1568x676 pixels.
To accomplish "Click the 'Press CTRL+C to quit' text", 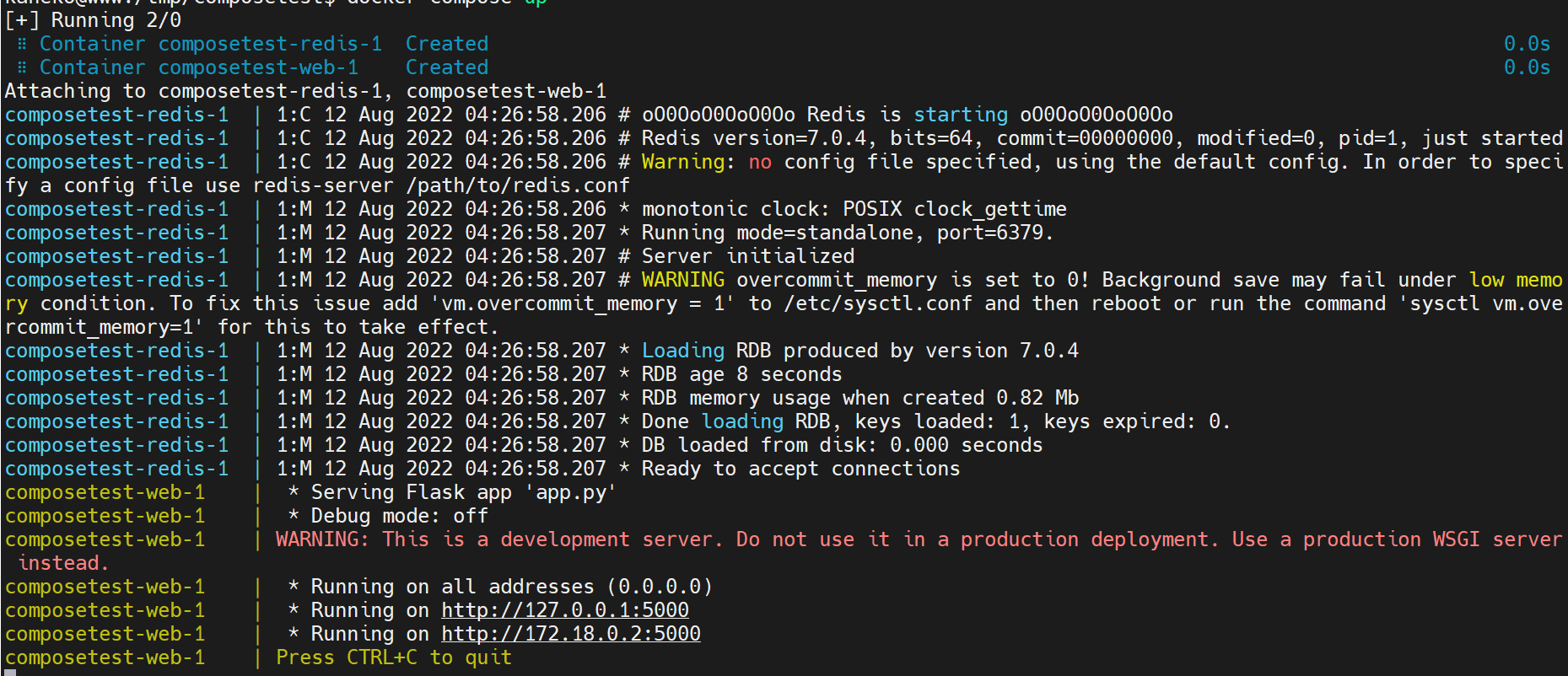I will coord(394,657).
